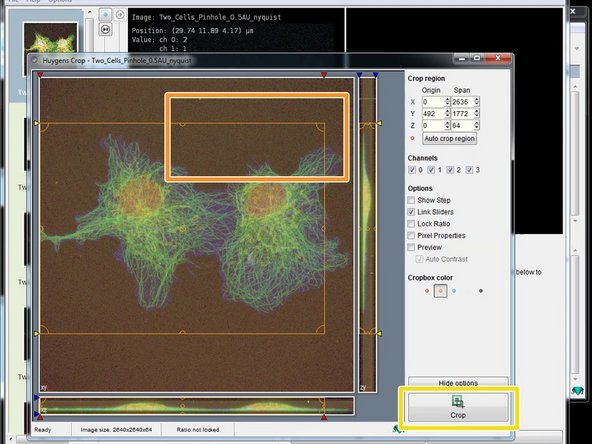
Task: Click crop box top-left corner handle
Action: pos(44,127)
